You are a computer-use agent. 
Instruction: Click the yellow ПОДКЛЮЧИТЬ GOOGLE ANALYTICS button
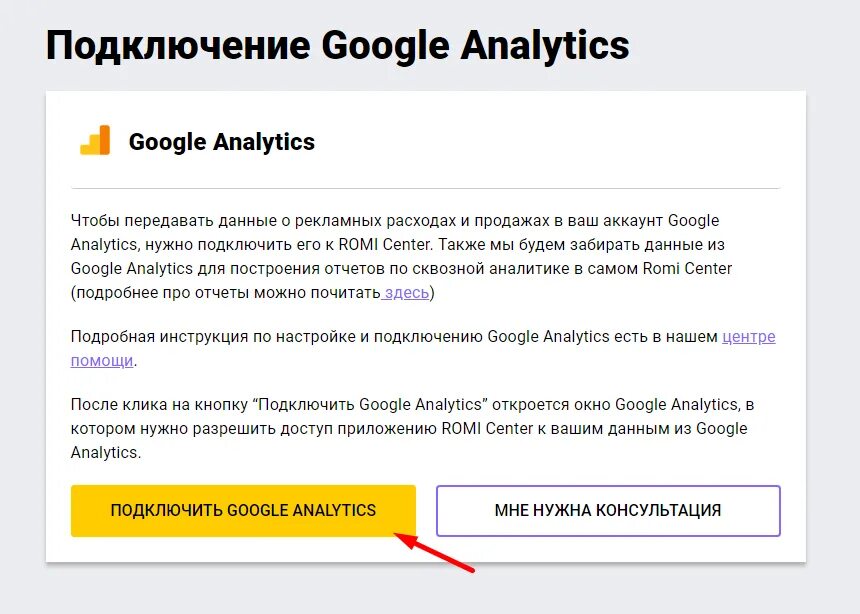point(243,510)
